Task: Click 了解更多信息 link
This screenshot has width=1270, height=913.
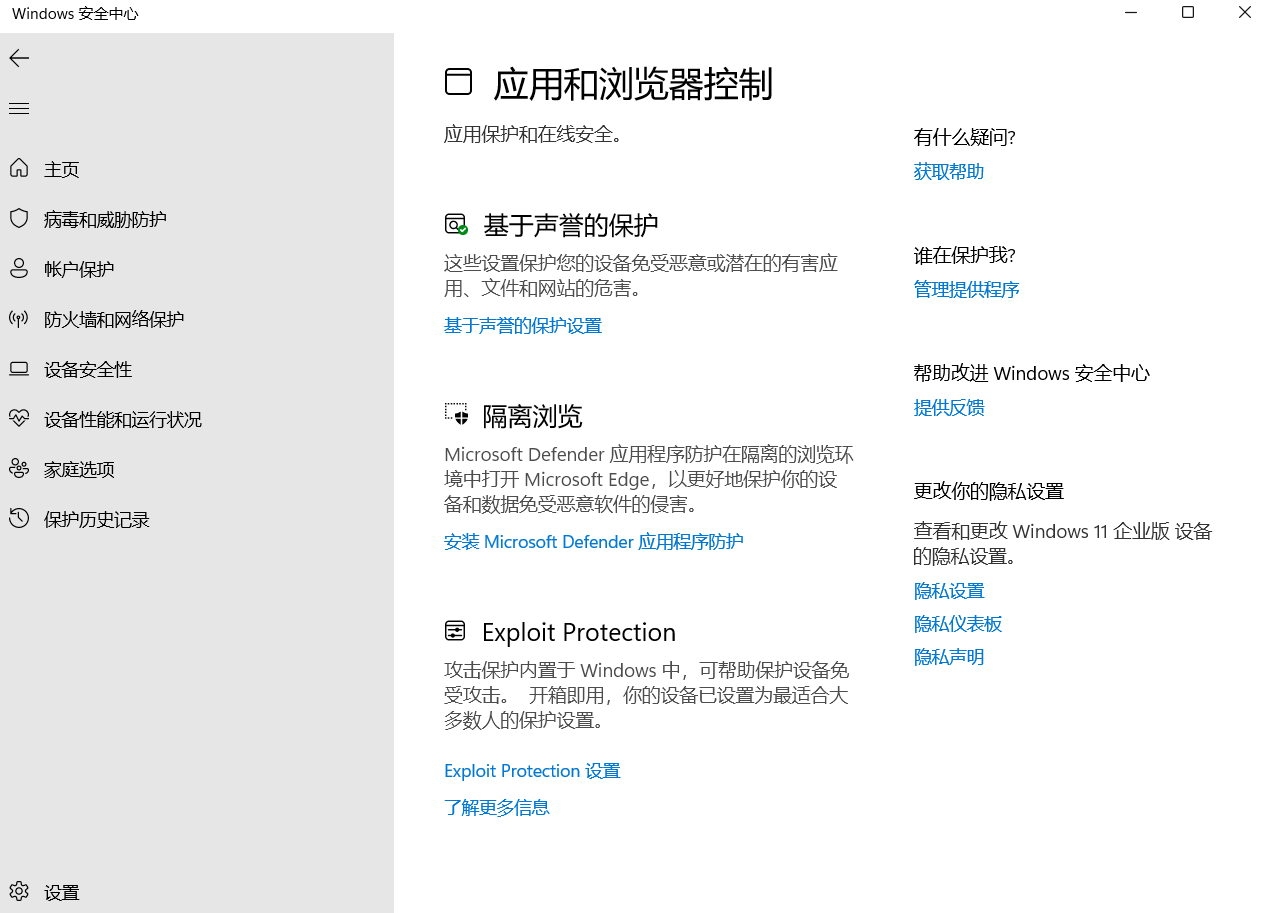Action: [497, 807]
